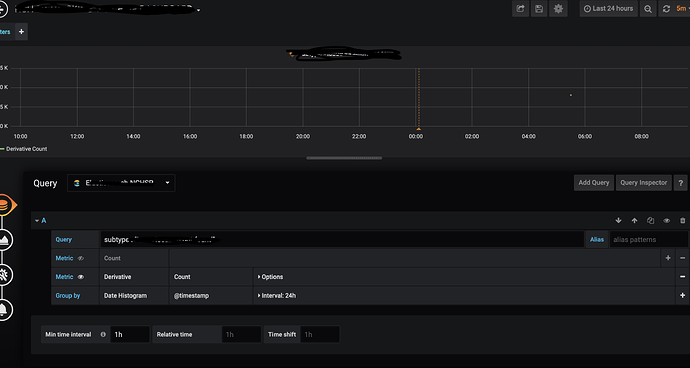
Task: Remove Count metric with minus icon
Action: [x=683, y=258]
